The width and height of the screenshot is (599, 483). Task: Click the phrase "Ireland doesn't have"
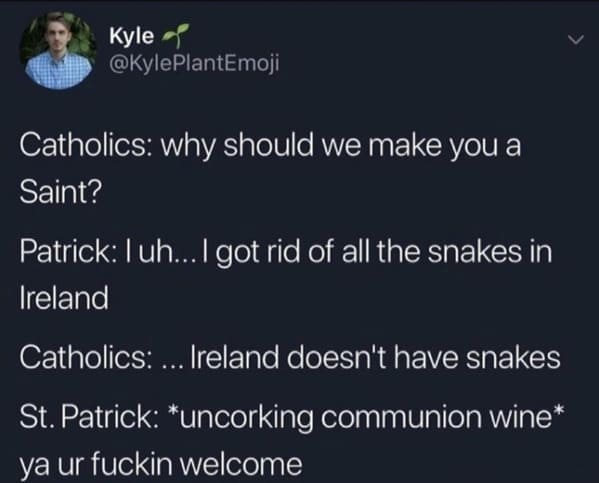pyautogui.click(x=324, y=358)
